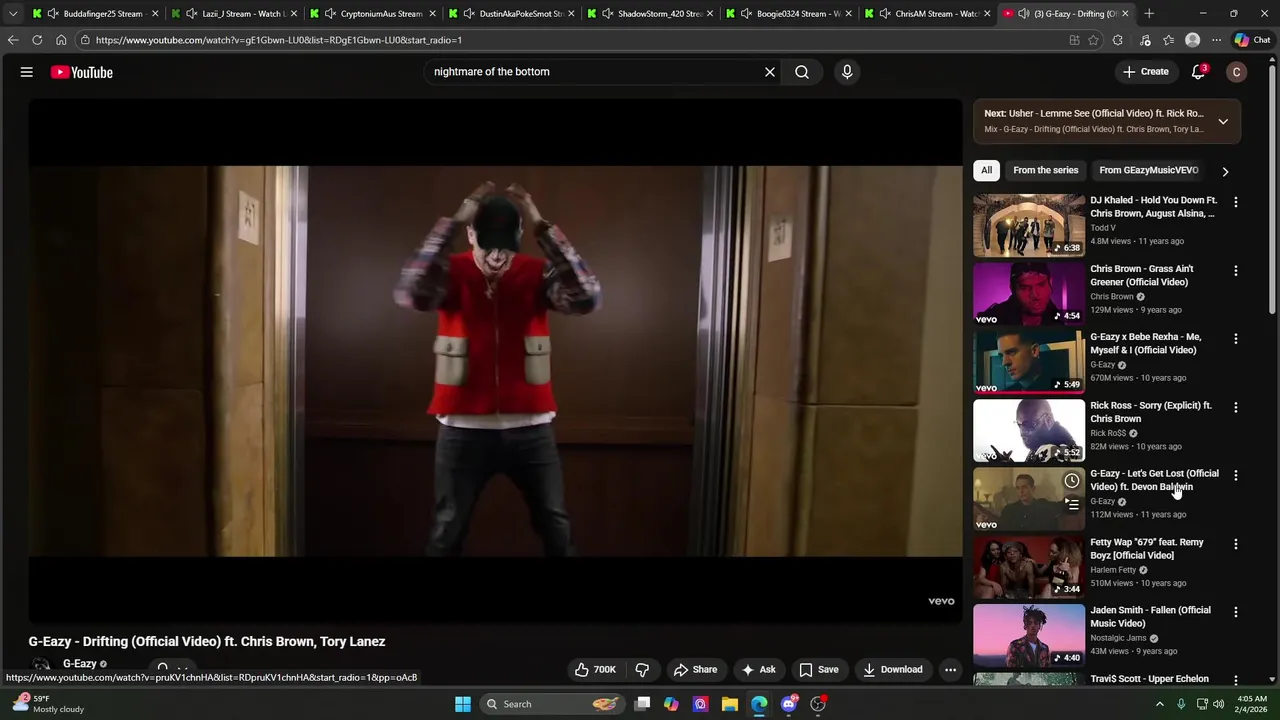Click the magnifier search button

(802, 72)
